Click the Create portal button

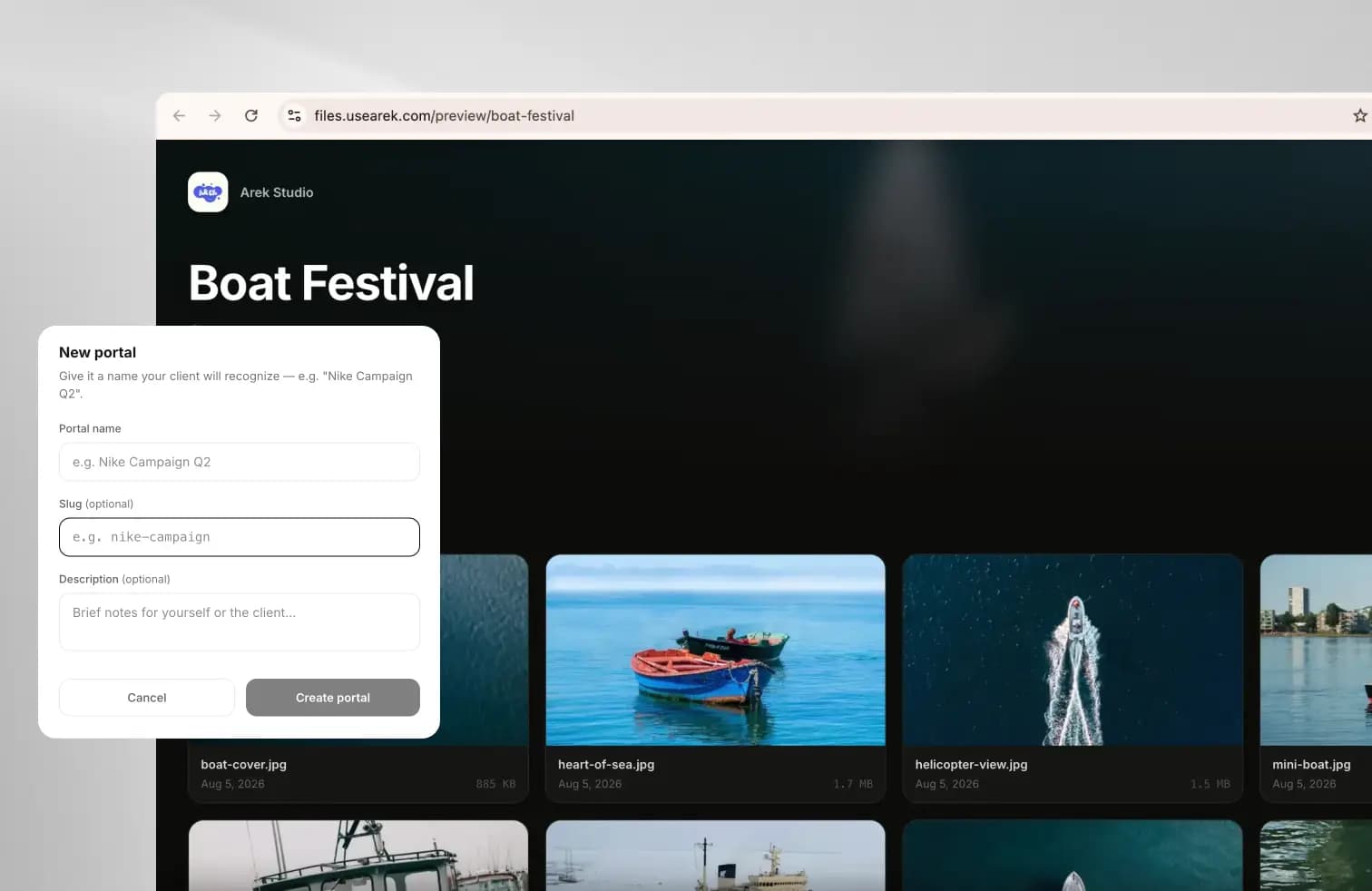click(333, 698)
